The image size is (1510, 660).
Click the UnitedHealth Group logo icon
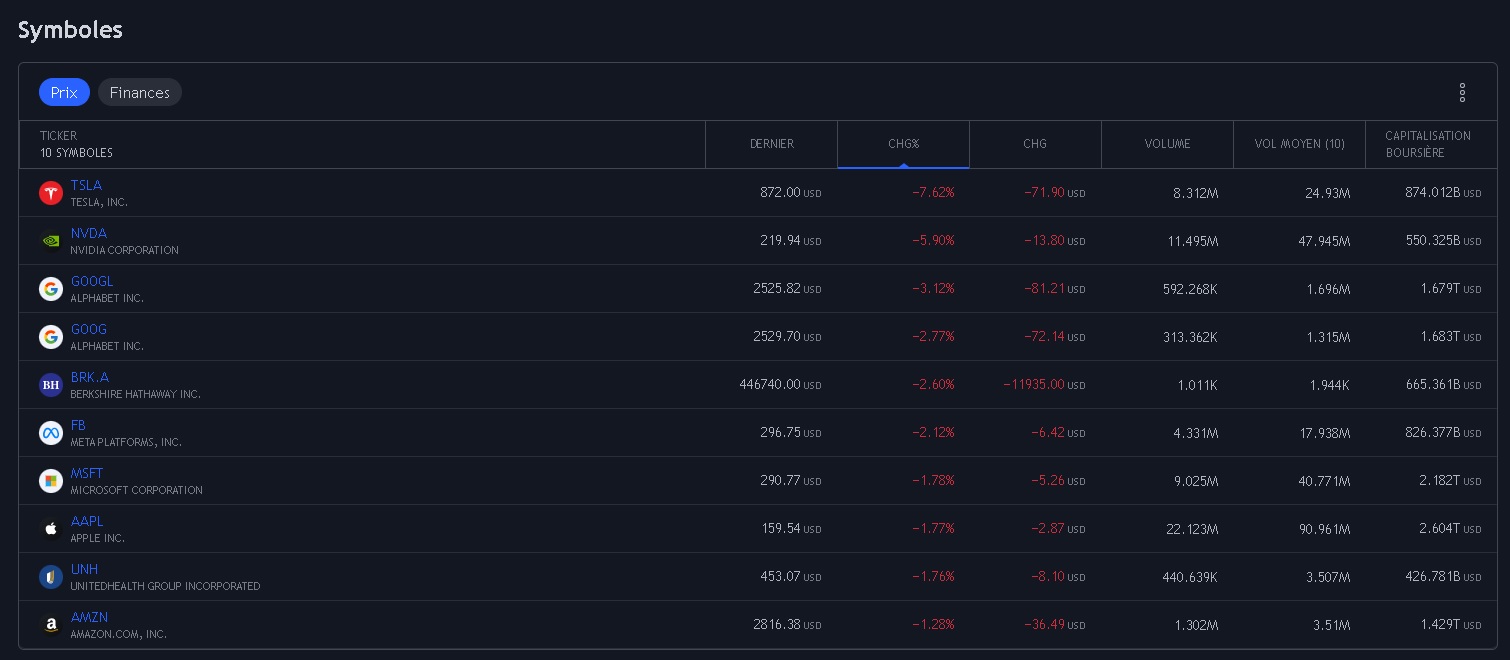pos(51,577)
